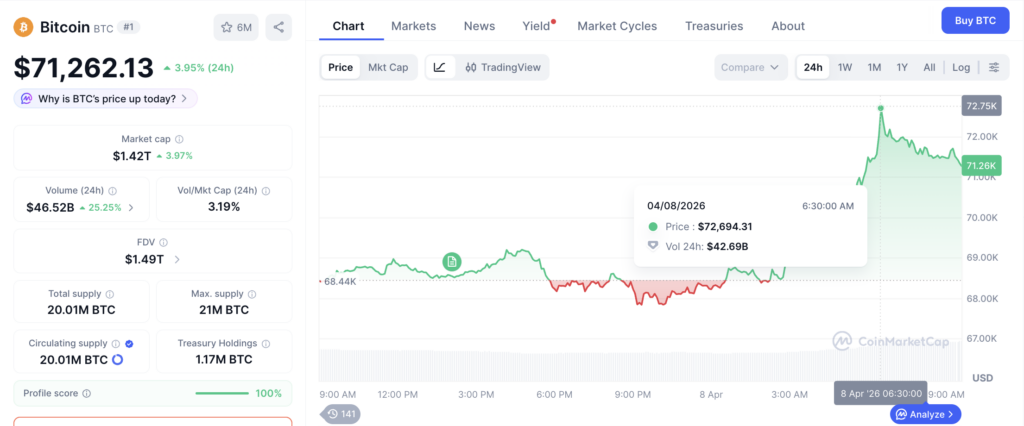Select the All time range
Viewport: 1024px width, 426px height.
929,67
